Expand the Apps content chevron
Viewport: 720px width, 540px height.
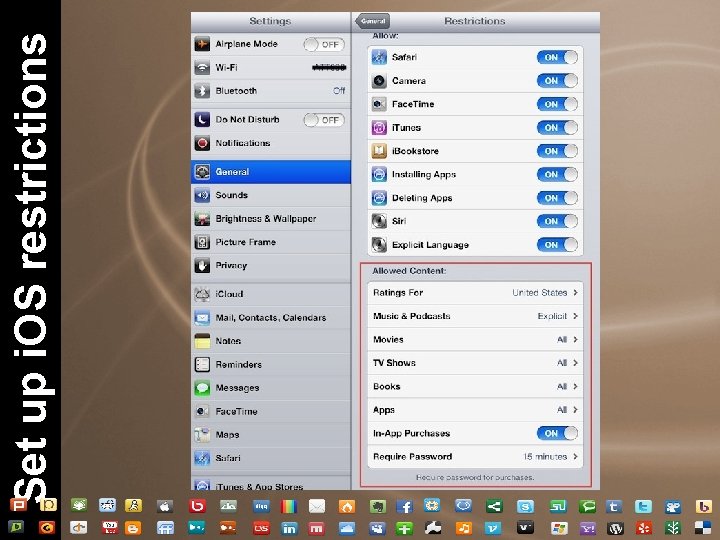point(575,410)
